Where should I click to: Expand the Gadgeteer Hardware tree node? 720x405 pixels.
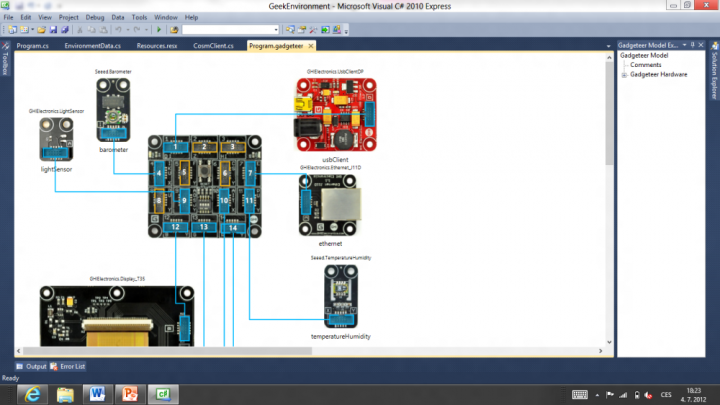pos(623,74)
